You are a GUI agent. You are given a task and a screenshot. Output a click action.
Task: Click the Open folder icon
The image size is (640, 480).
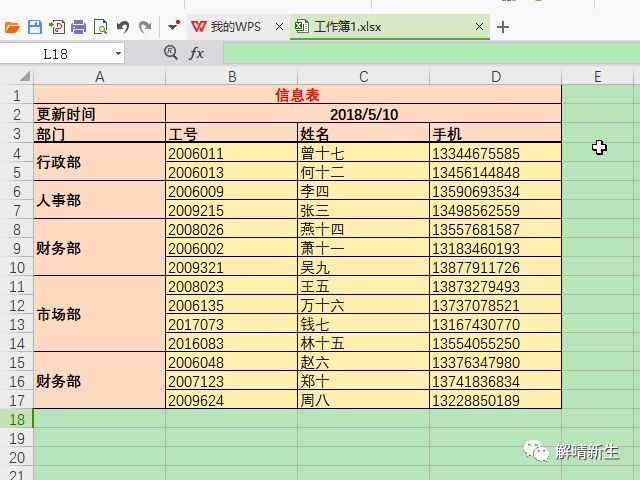pos(12,27)
